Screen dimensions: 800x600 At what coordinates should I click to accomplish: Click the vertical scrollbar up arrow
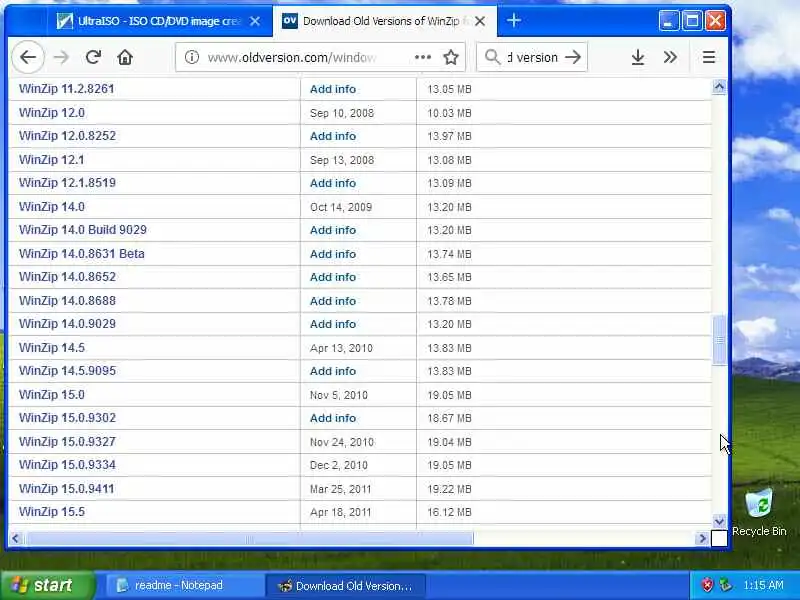[719, 87]
